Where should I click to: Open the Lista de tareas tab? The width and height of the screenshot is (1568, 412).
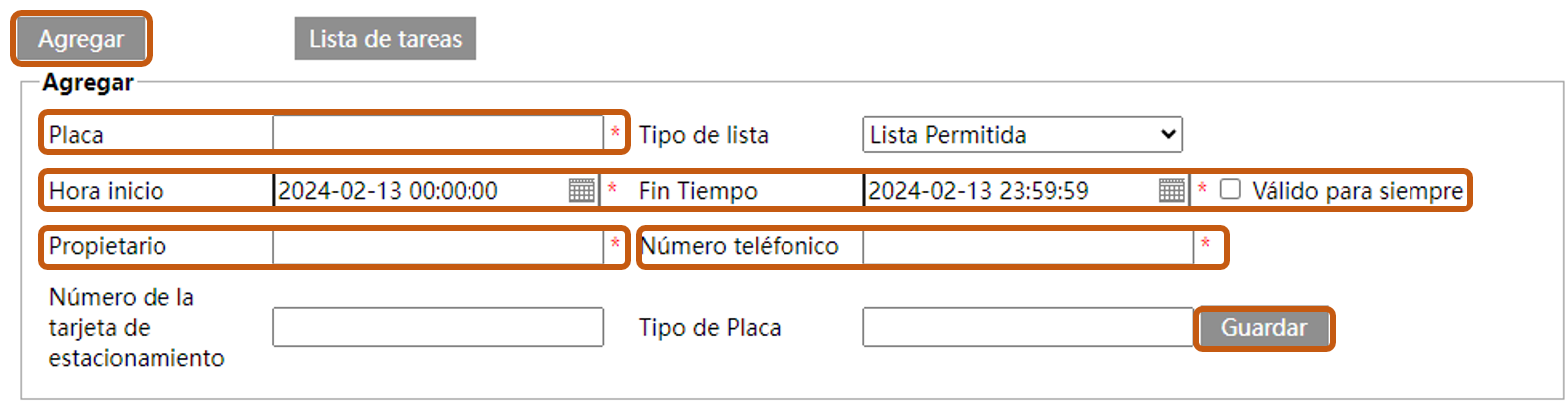point(385,39)
